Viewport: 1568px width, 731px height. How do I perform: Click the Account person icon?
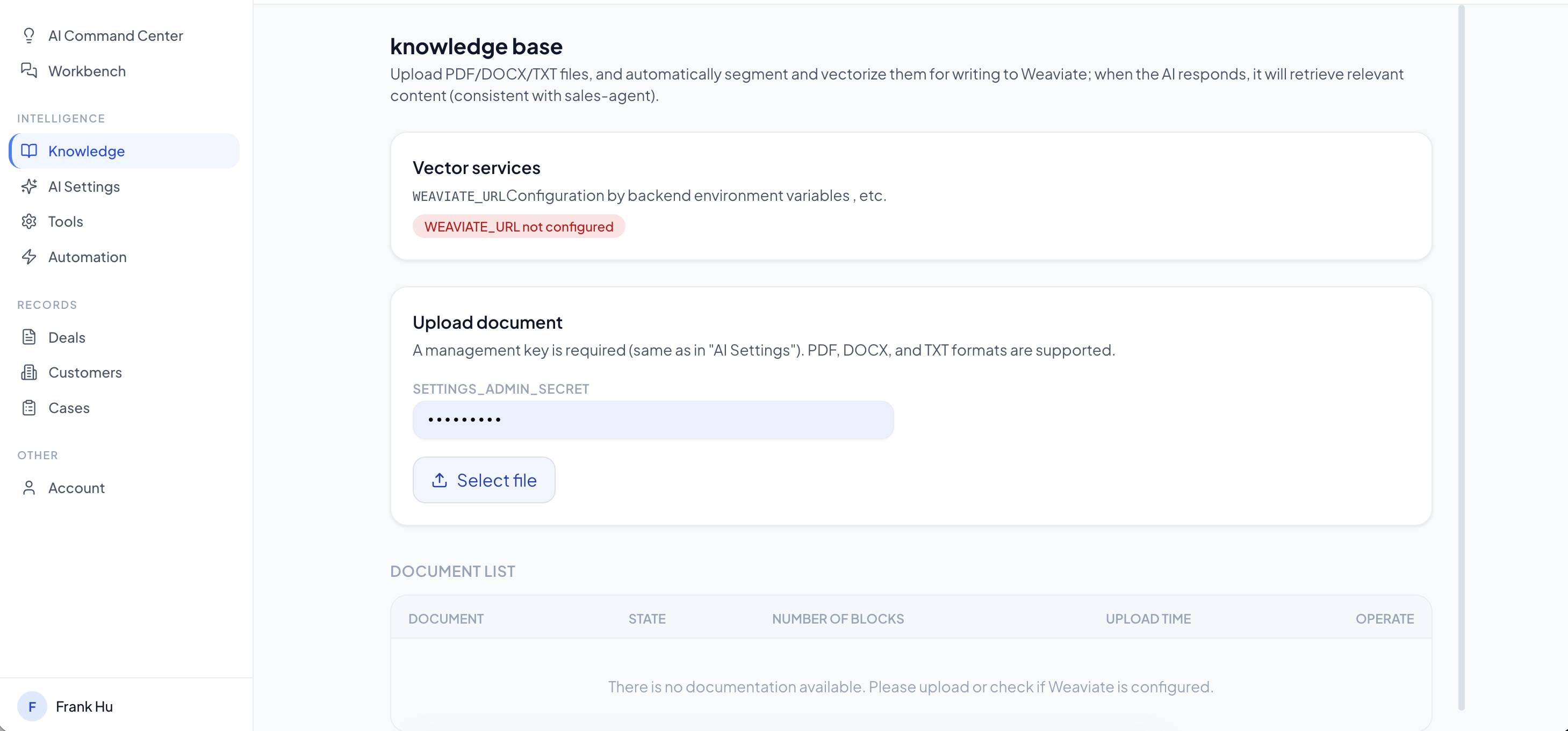pyautogui.click(x=28, y=488)
